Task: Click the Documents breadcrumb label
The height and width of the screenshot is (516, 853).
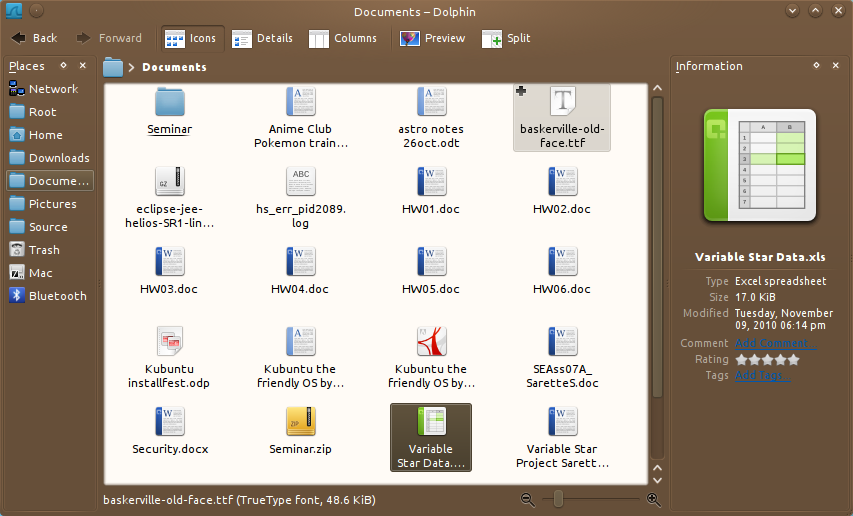Action: click(174, 67)
